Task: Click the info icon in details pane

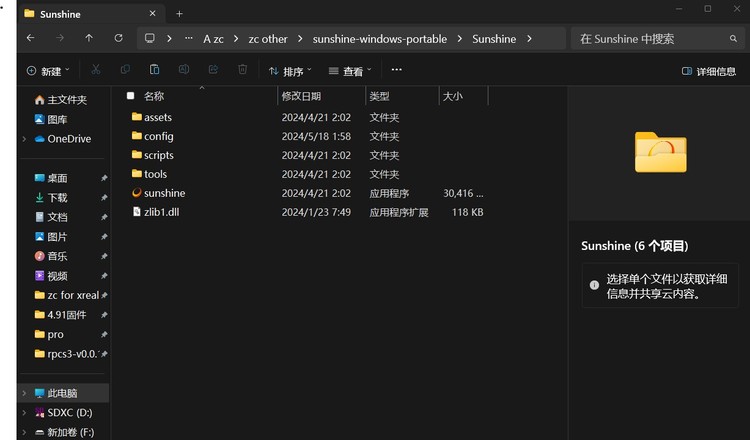Action: pyautogui.click(x=594, y=285)
